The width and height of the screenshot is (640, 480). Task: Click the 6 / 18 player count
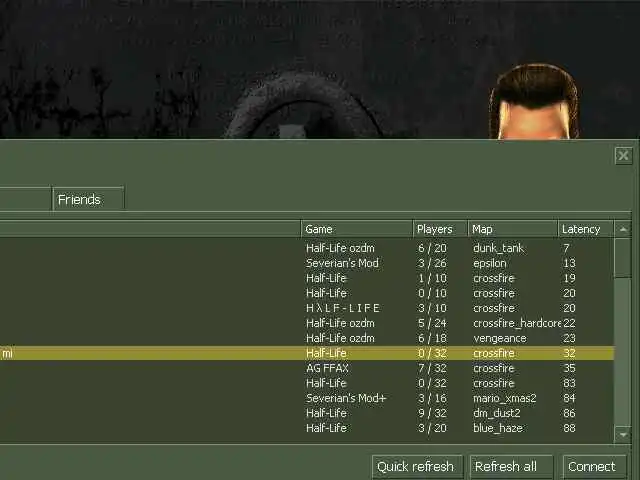pos(432,338)
